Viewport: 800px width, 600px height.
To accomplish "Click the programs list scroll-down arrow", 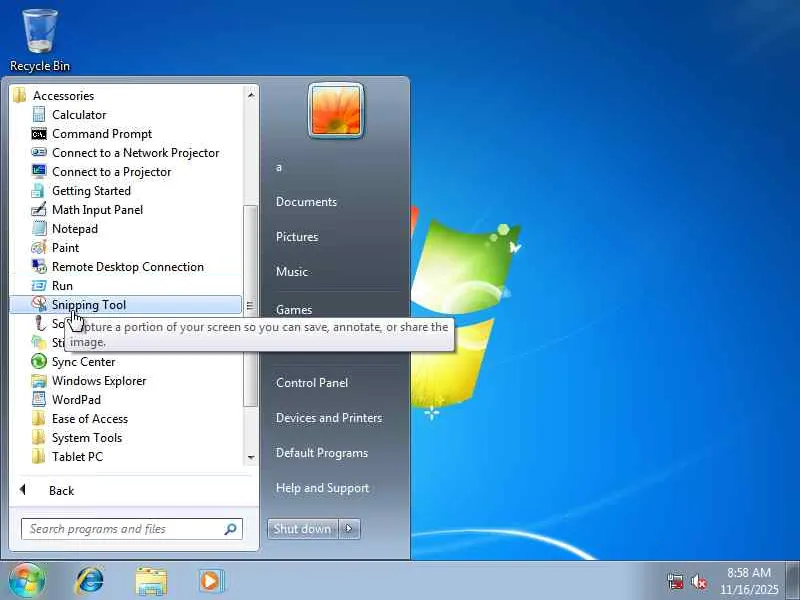I will click(x=251, y=457).
